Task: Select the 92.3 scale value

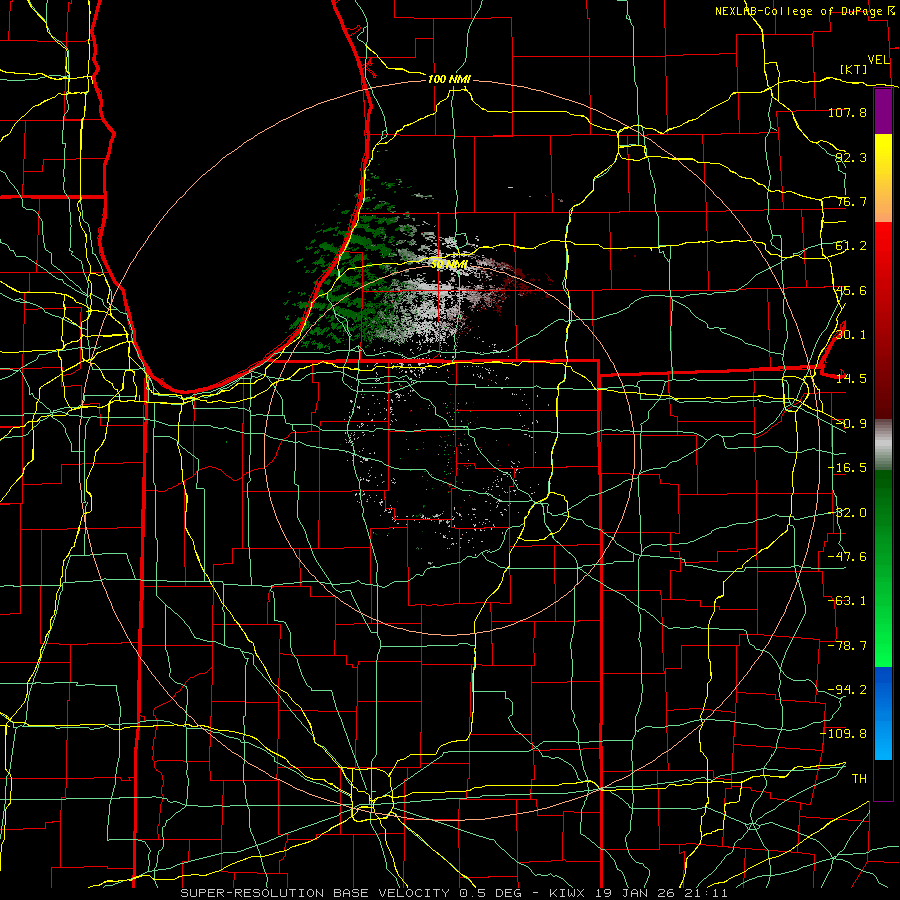Action: coord(851,157)
